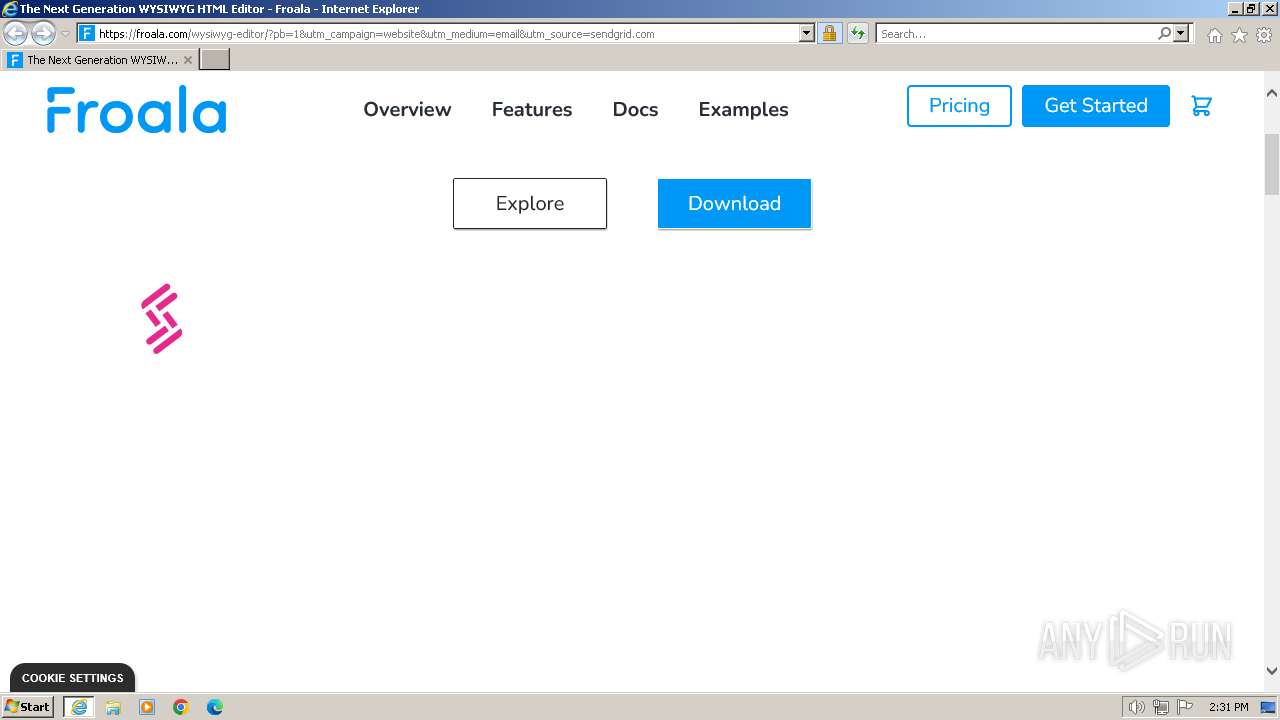The width and height of the screenshot is (1280, 720).
Task: Expand the address bar dropdown arrow
Action: [x=807, y=34]
